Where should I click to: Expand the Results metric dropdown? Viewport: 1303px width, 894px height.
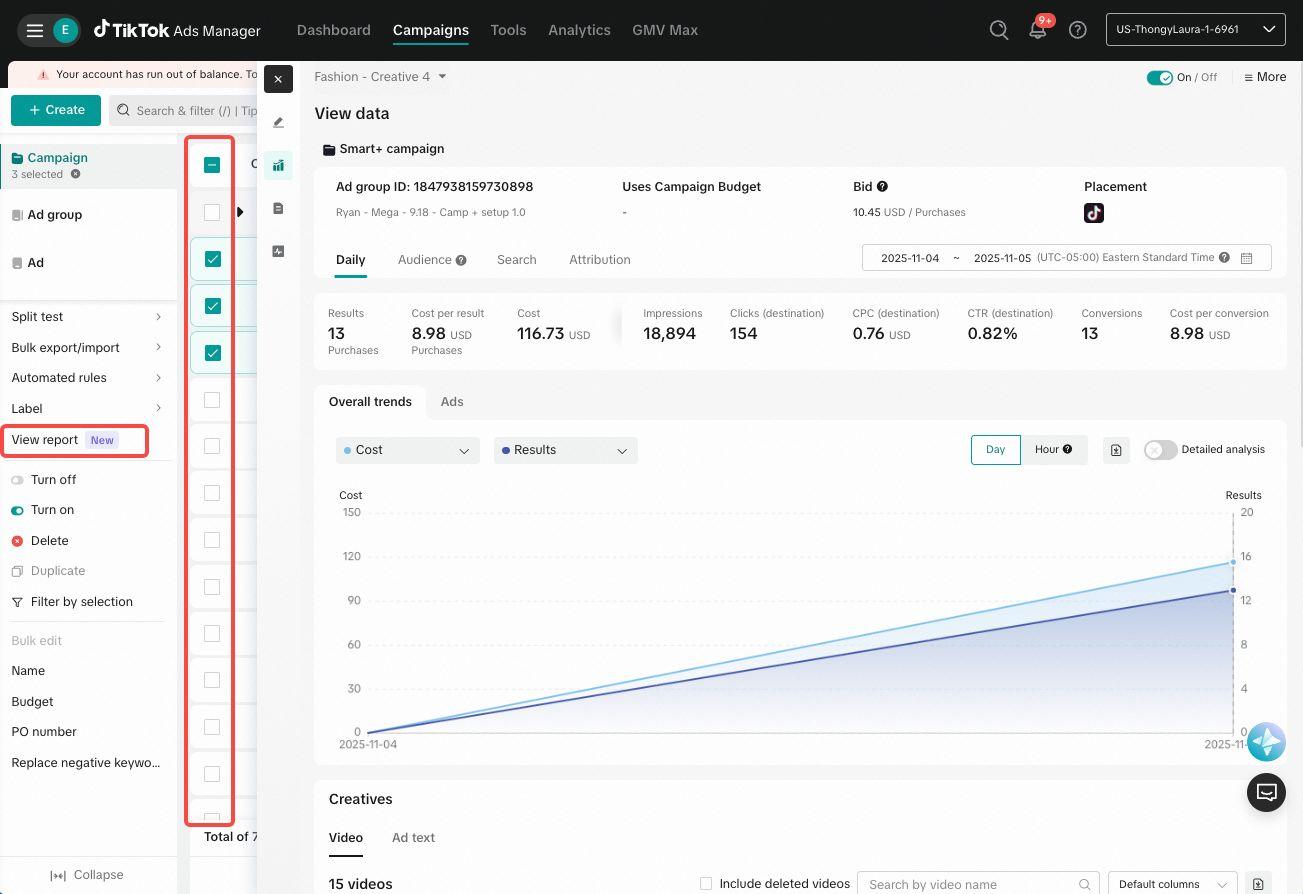[565, 450]
